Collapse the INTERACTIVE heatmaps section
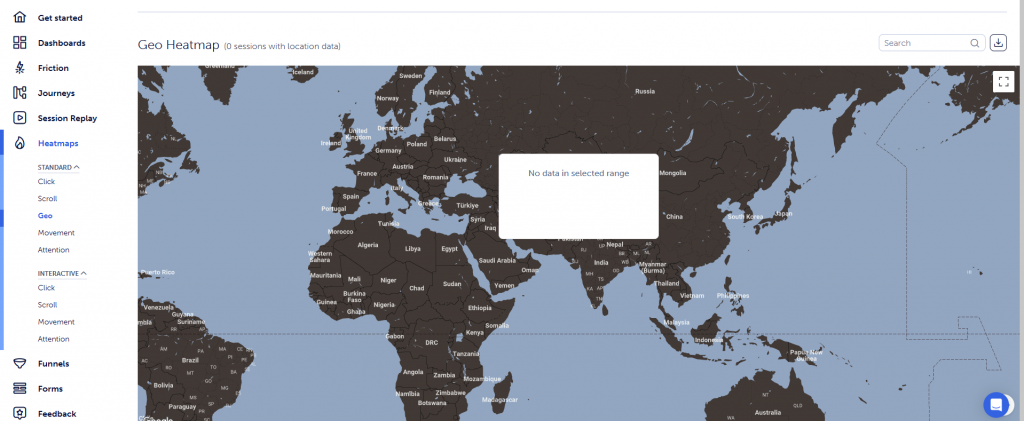Viewport: 1024px width, 421px height. [84, 273]
